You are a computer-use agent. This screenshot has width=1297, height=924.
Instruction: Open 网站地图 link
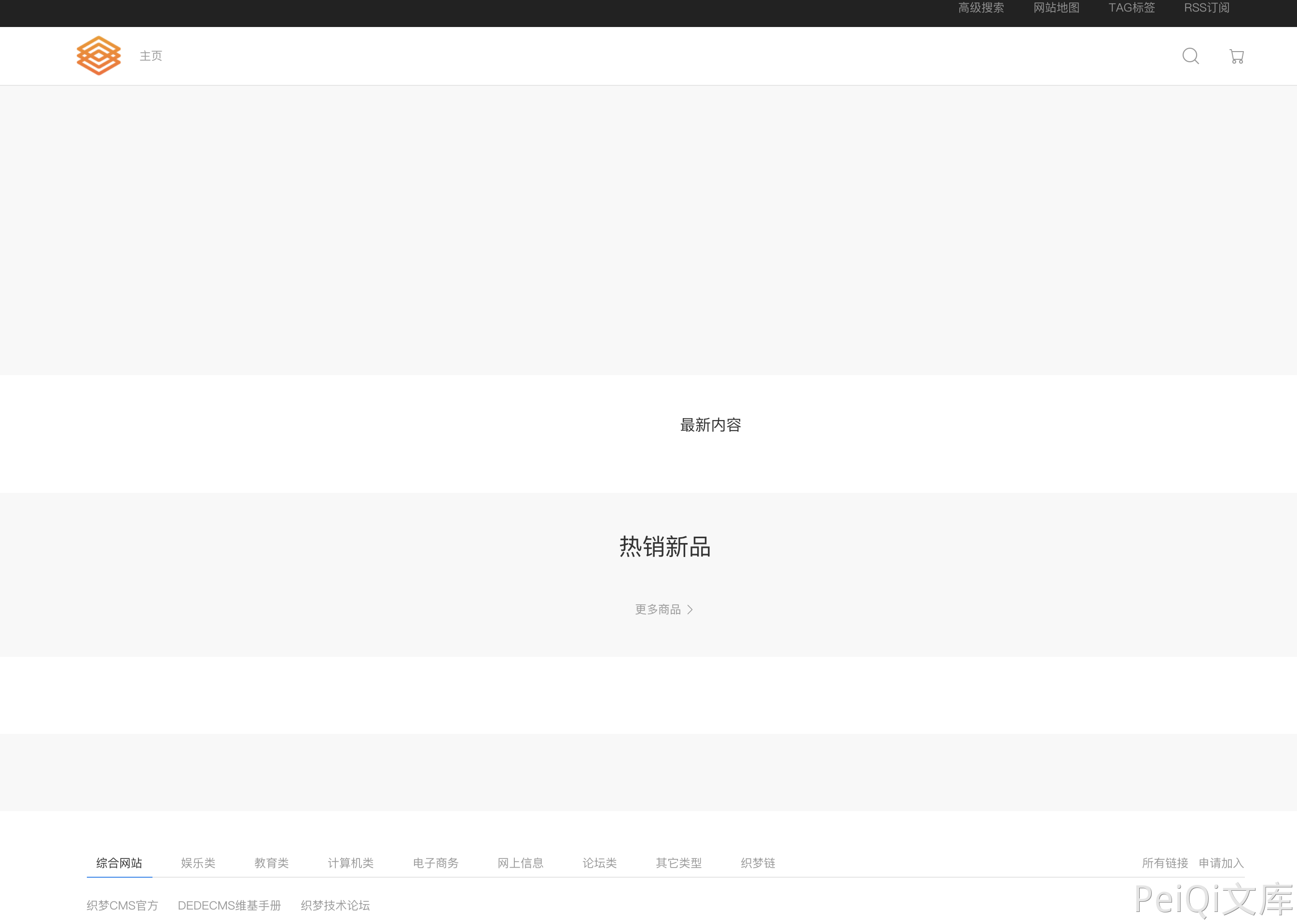[x=1056, y=8]
